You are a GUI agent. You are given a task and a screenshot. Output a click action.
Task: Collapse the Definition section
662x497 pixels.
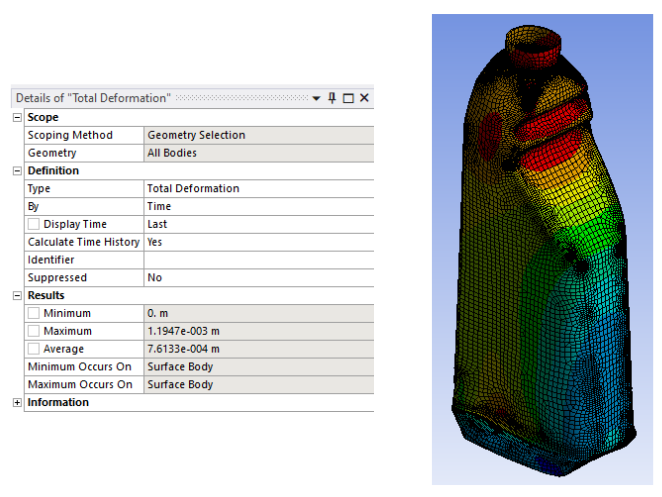tap(17, 171)
